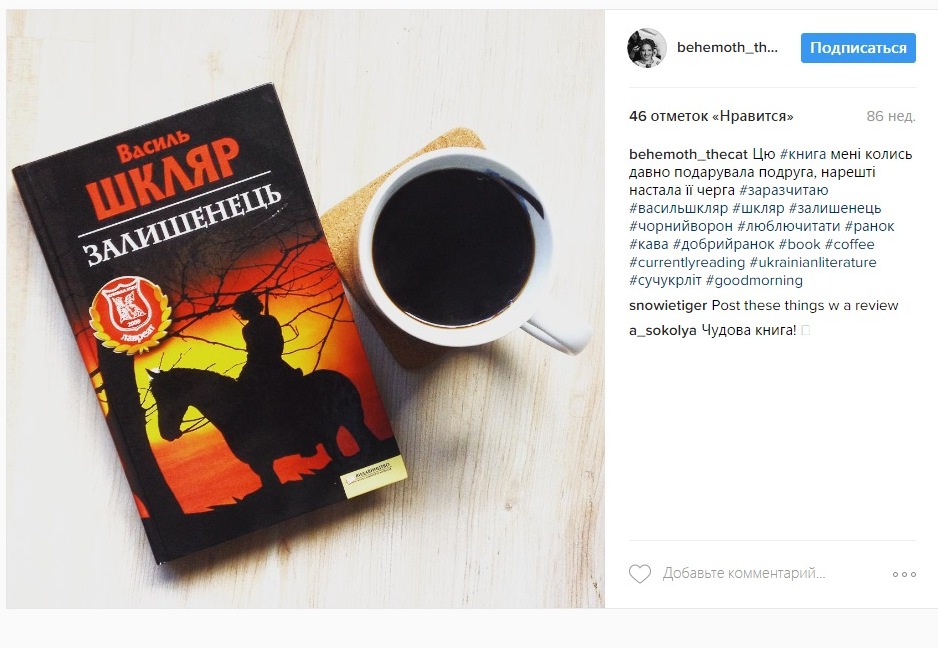Visit commenter snowietiger's profile
The image size is (938, 648).
click(x=668, y=305)
